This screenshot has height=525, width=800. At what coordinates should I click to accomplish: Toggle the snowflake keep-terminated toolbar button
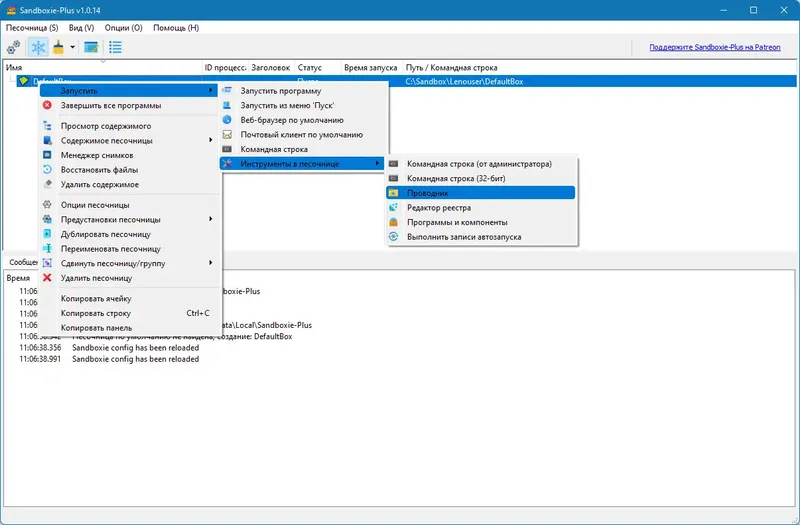tap(38, 47)
